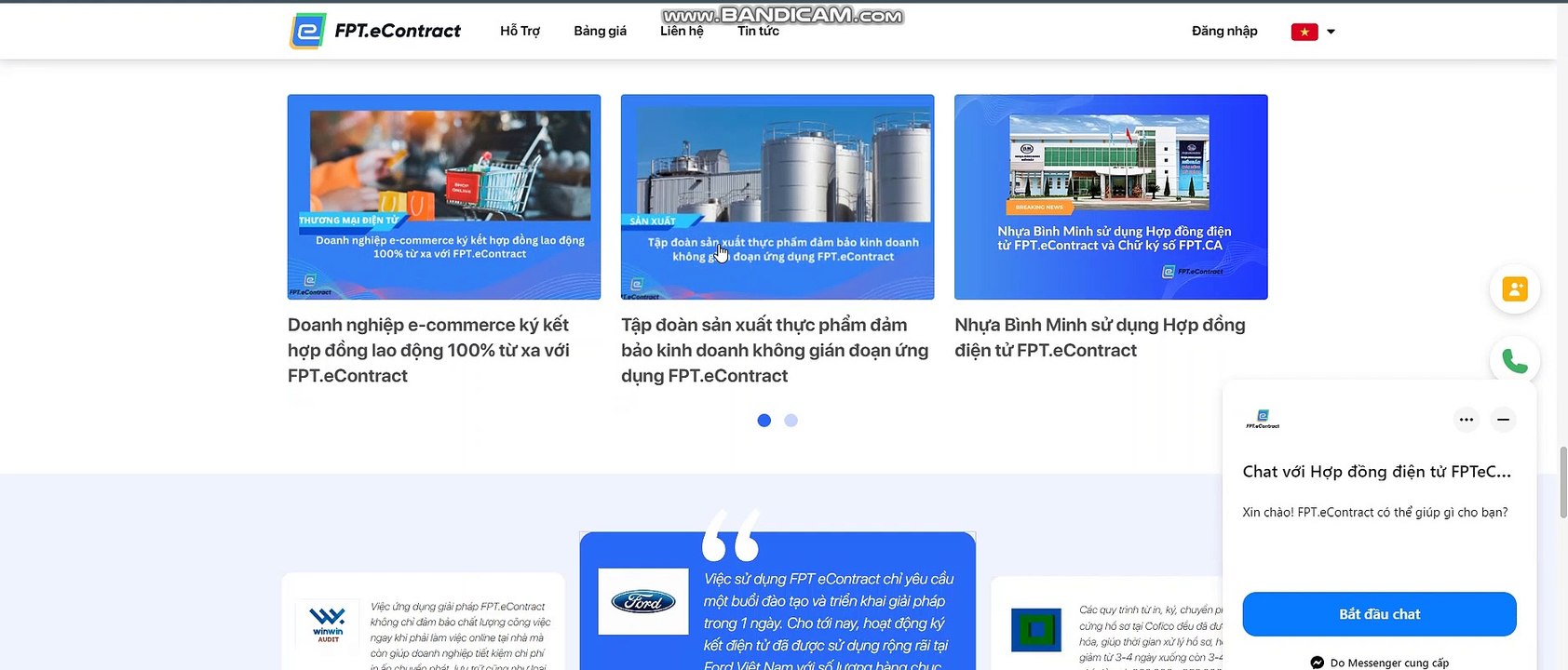Open the e-commerce labor contract article thumbnail
1568x670 pixels.
[x=444, y=197]
